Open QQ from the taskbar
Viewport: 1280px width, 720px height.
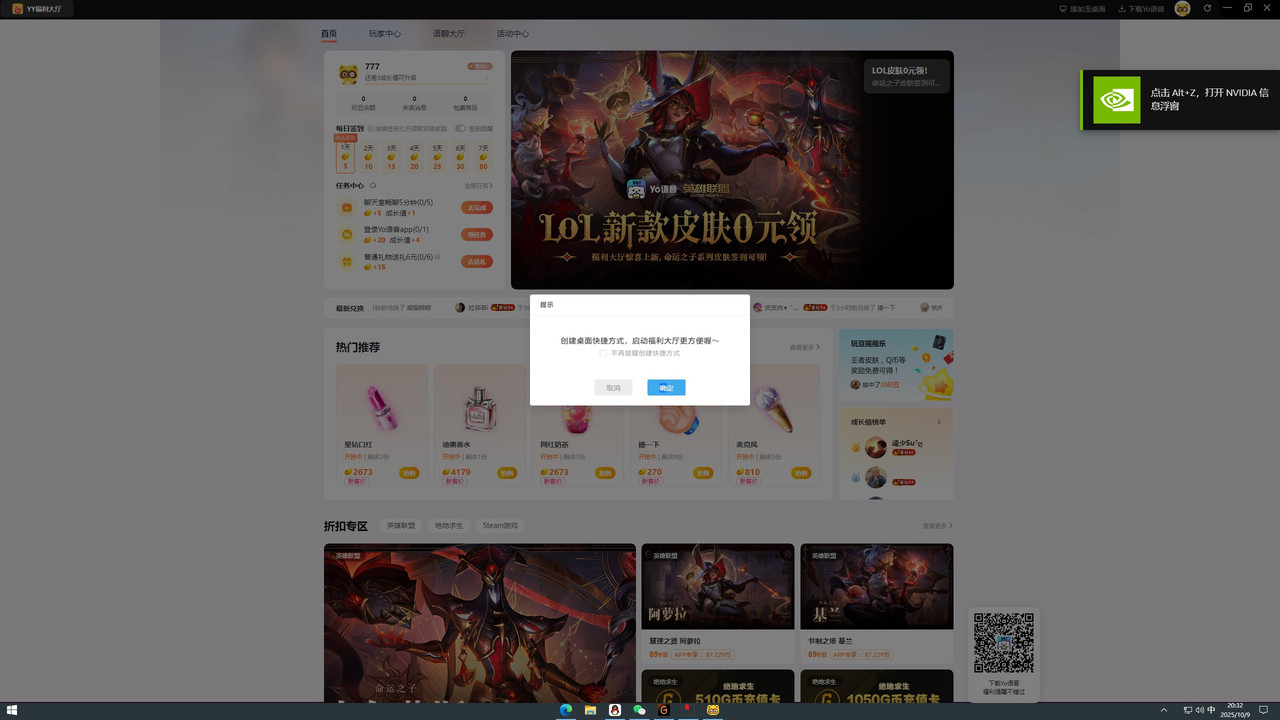(x=615, y=711)
